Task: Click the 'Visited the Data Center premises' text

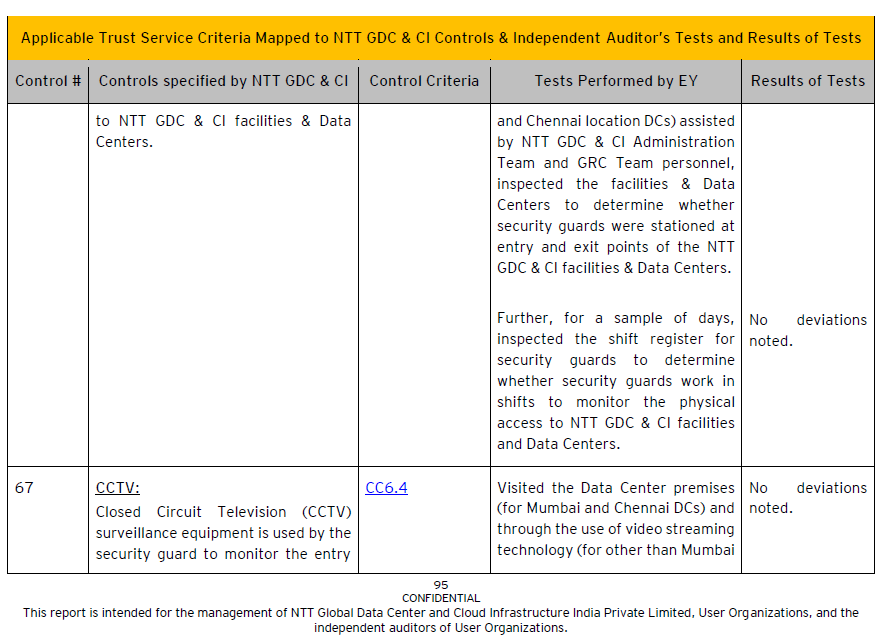Action: (615, 518)
